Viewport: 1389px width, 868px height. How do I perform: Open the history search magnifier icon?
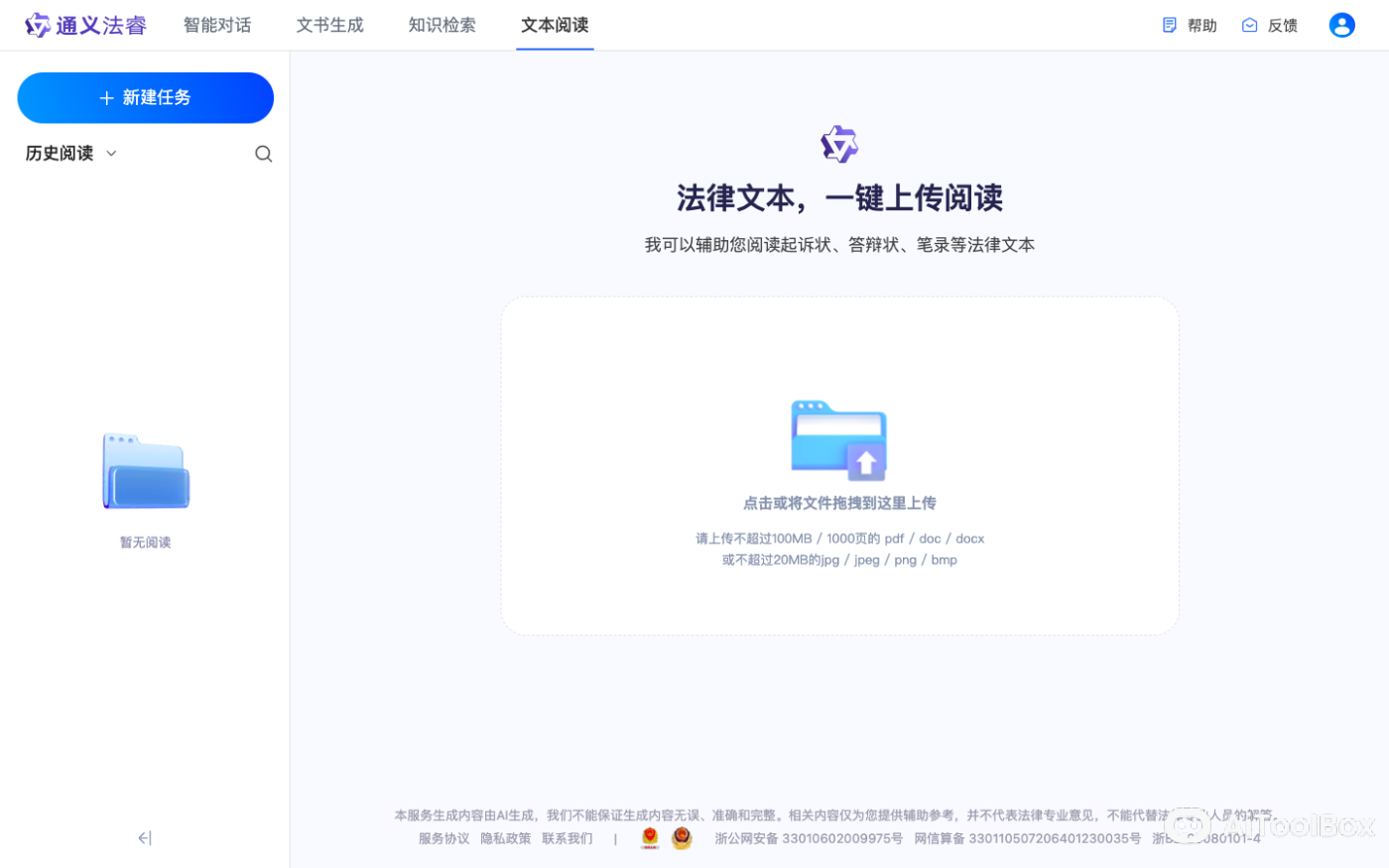[263, 154]
